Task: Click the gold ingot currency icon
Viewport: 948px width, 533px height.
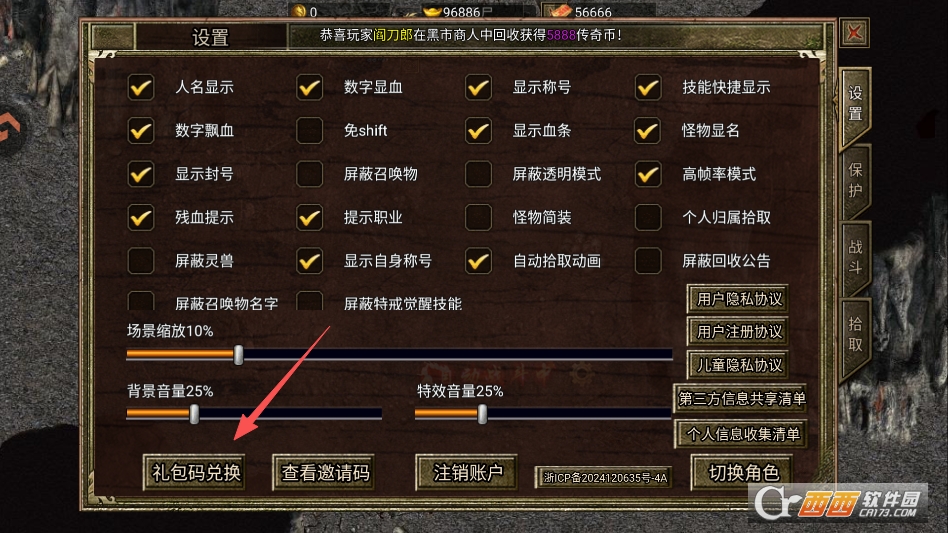Action: coord(431,11)
